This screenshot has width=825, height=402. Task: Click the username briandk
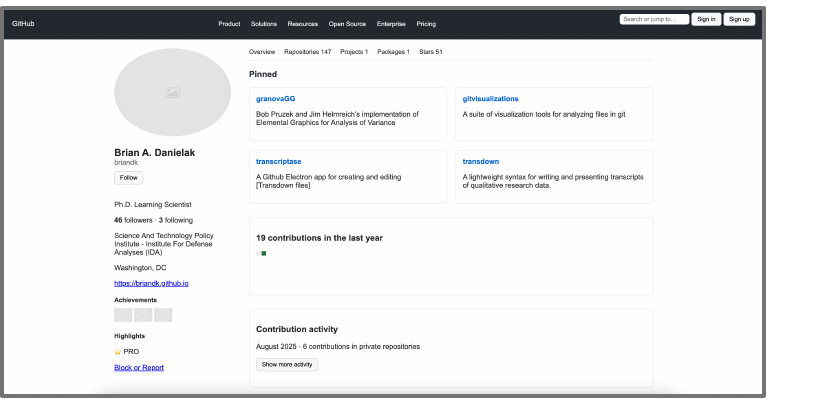click(126, 163)
